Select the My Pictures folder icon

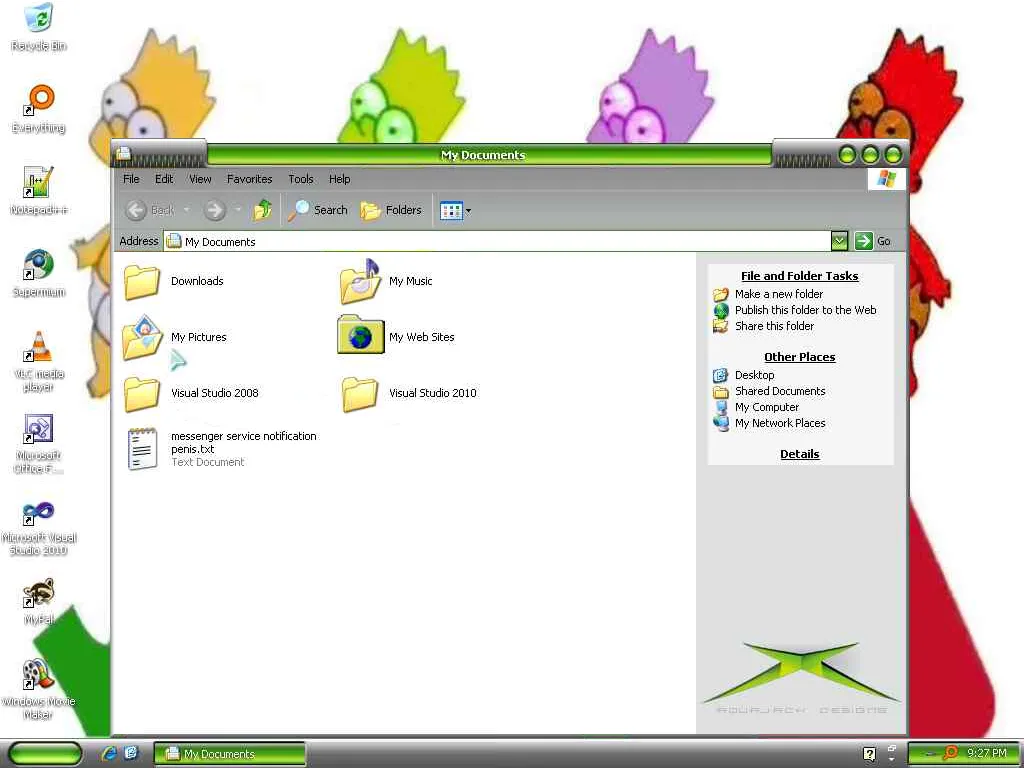tap(142, 337)
